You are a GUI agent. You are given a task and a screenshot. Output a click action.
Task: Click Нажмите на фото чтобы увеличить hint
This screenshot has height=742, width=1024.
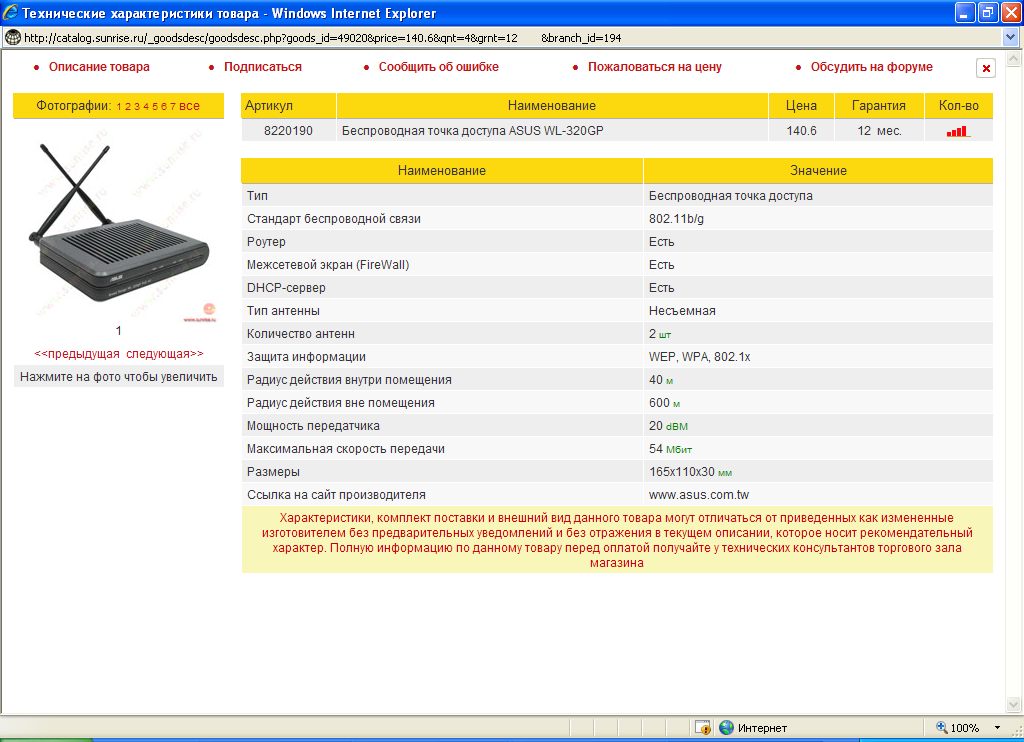tap(119, 377)
